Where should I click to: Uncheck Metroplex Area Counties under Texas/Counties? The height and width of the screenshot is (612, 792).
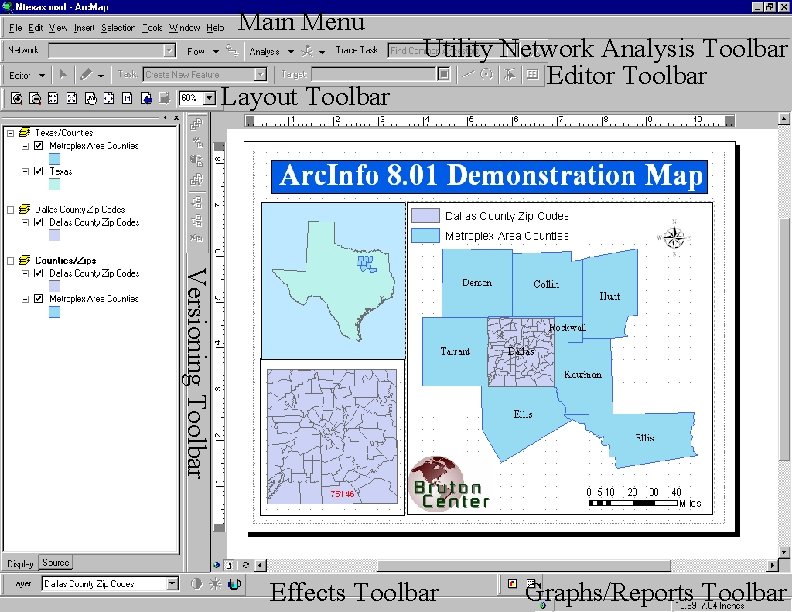click(x=38, y=146)
